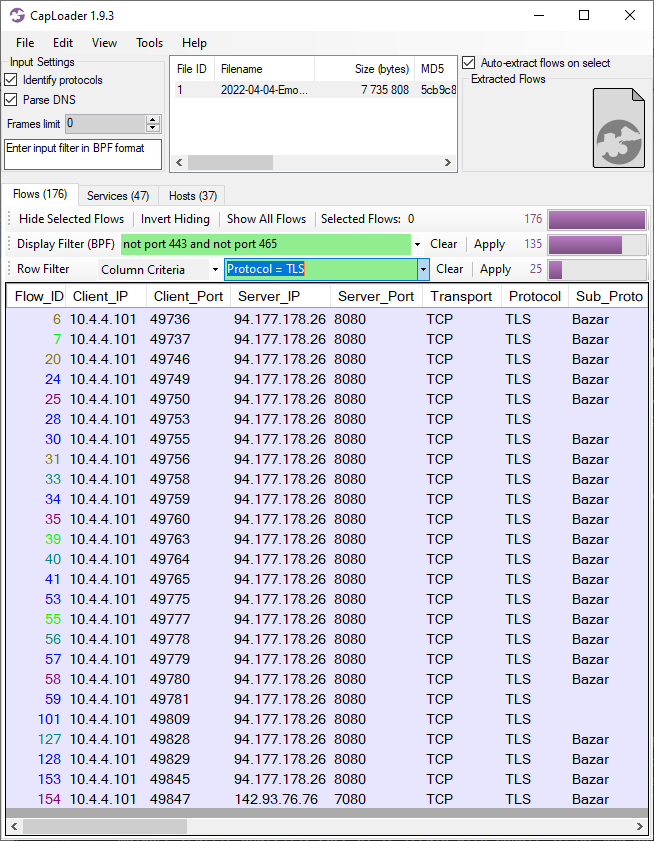Maximize the CapLoader window
654x841 pixels.
pyautogui.click(x=584, y=15)
